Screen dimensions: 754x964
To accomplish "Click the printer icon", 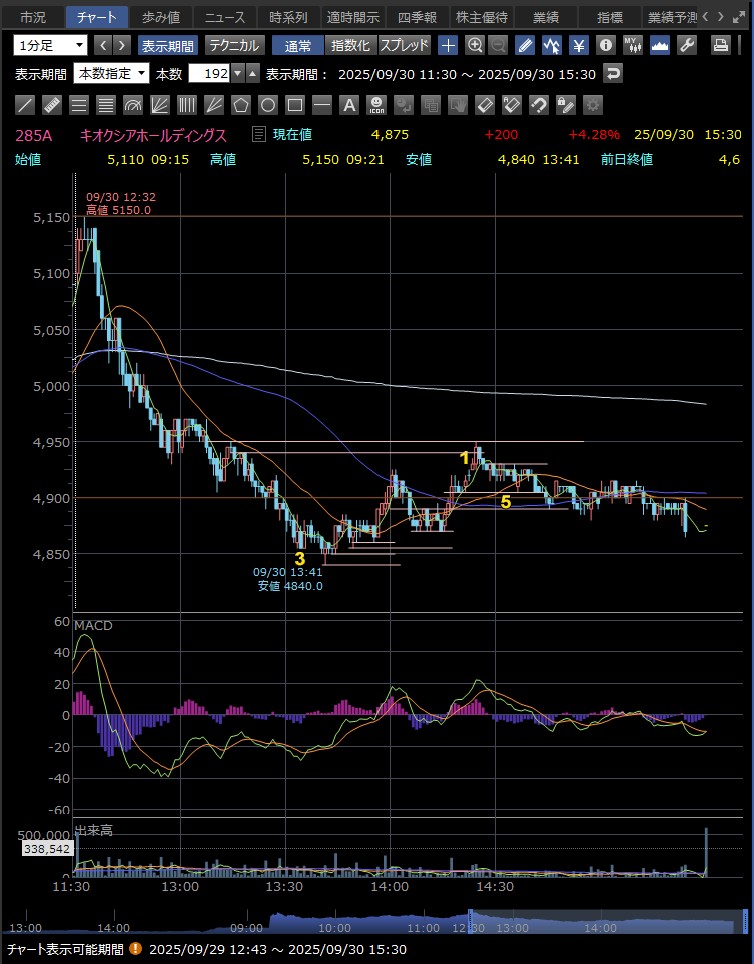I will (x=720, y=45).
